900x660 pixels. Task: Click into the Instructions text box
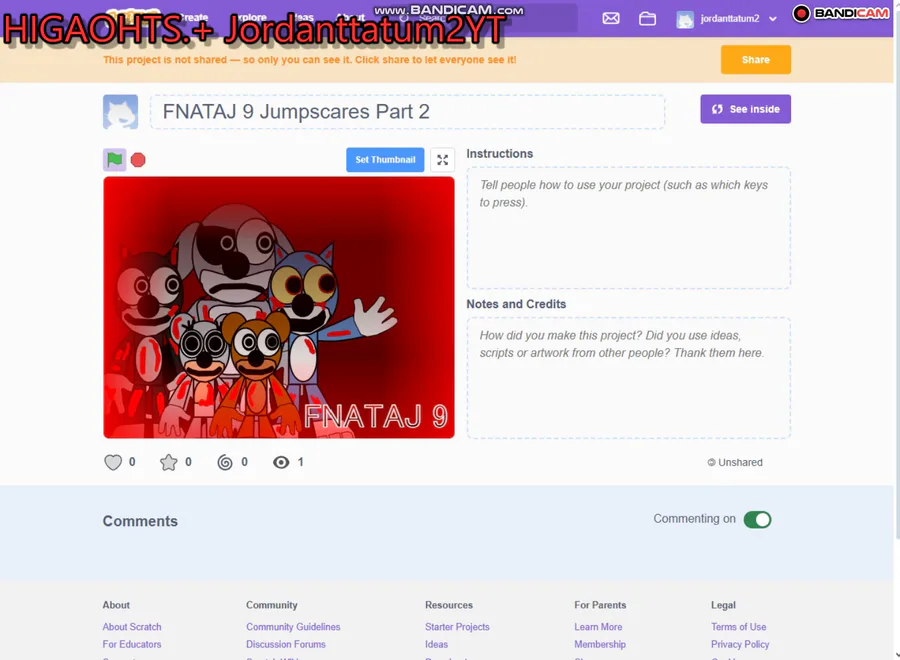(629, 228)
